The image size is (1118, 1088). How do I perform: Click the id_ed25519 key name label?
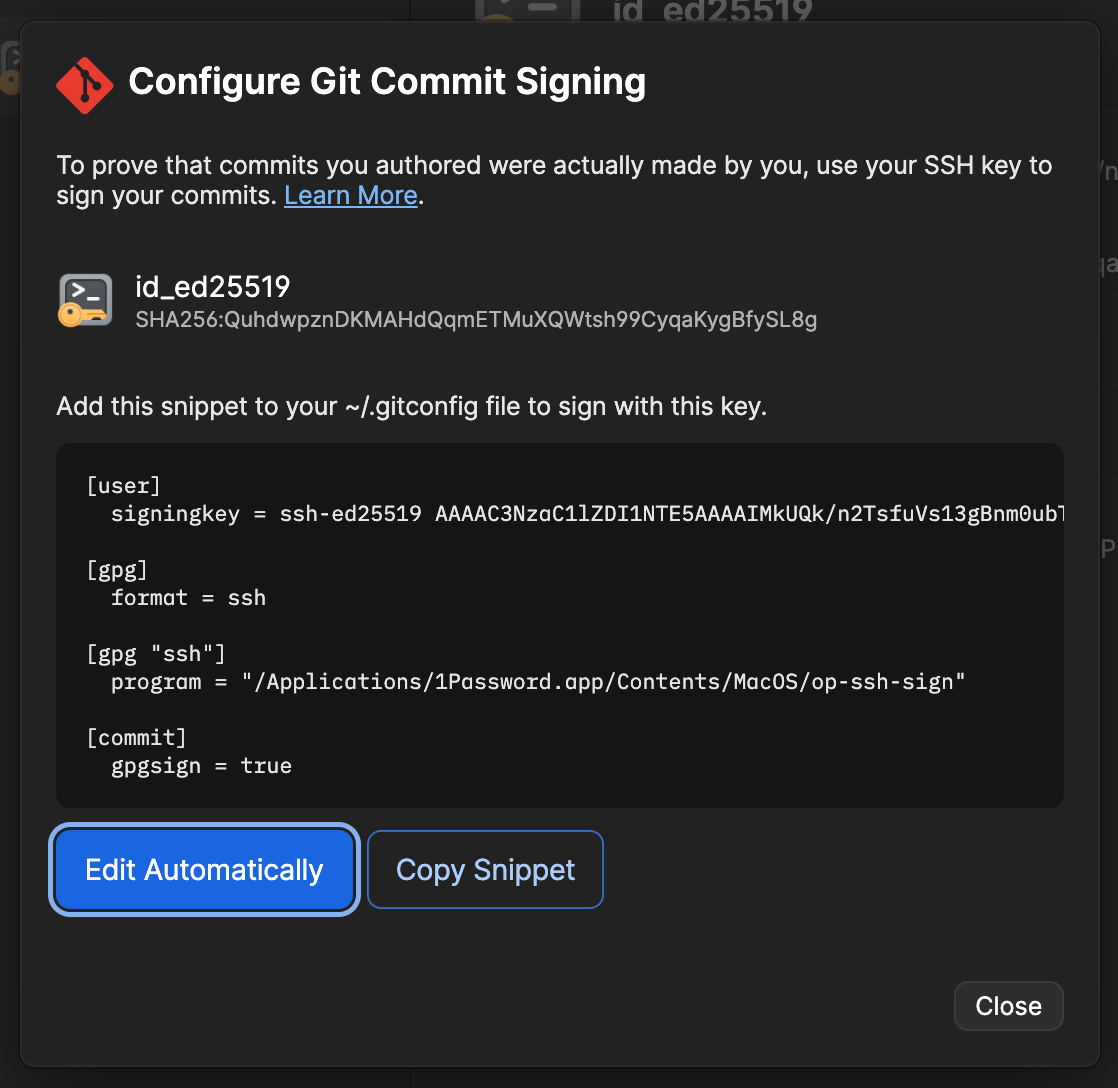coord(212,286)
